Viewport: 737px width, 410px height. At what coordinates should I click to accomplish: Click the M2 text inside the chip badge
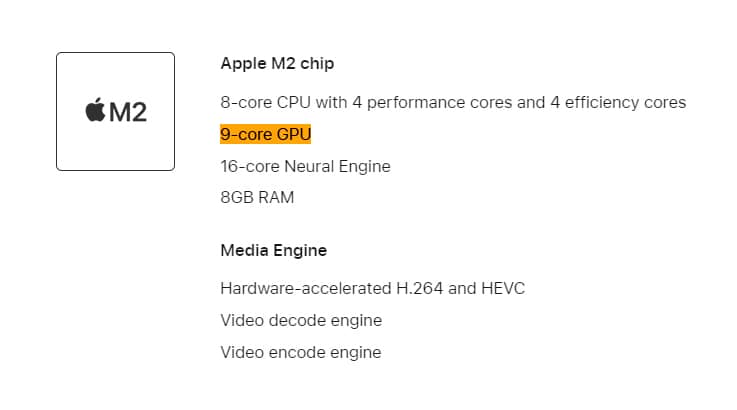coord(128,111)
